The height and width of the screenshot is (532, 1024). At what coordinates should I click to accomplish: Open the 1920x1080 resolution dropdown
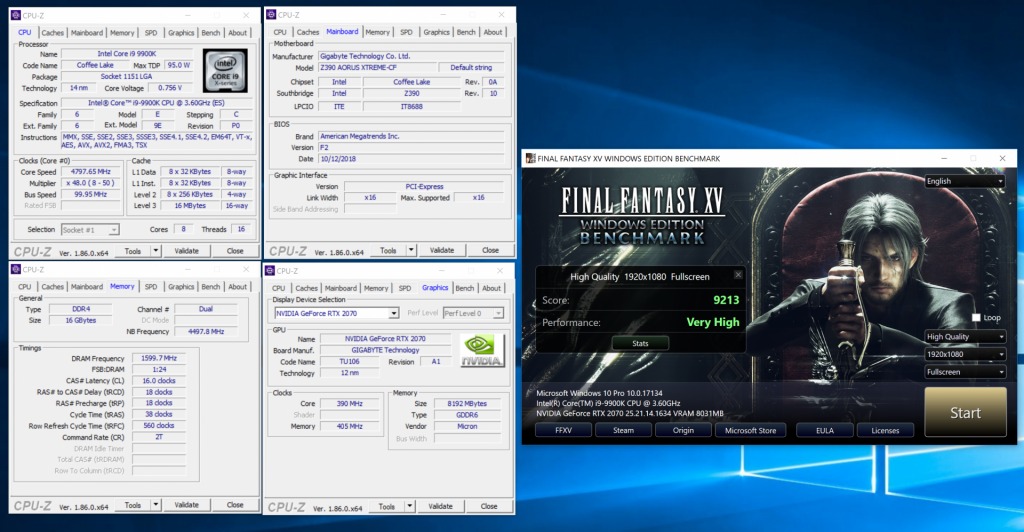pos(965,354)
